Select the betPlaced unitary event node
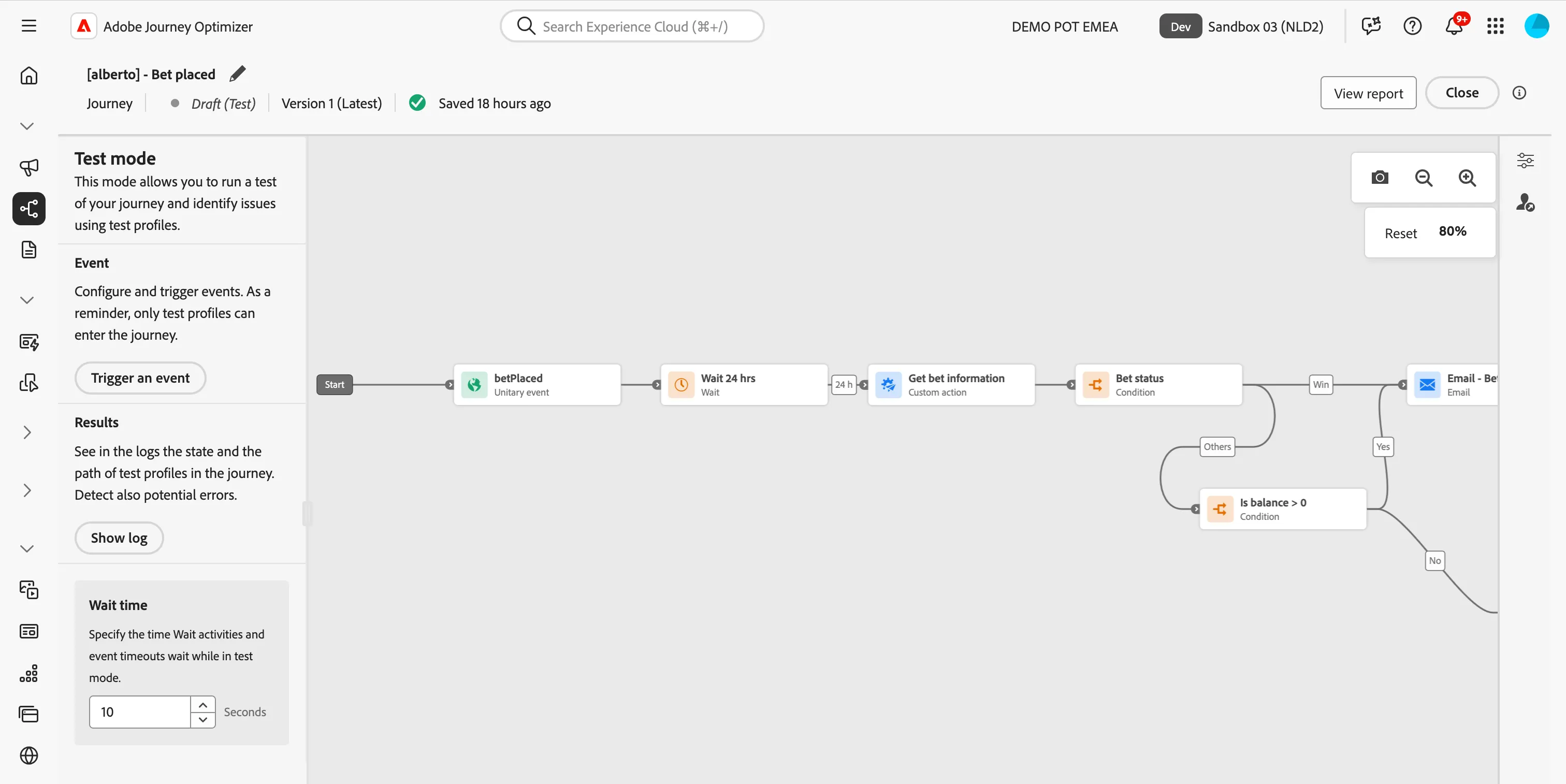 click(538, 385)
